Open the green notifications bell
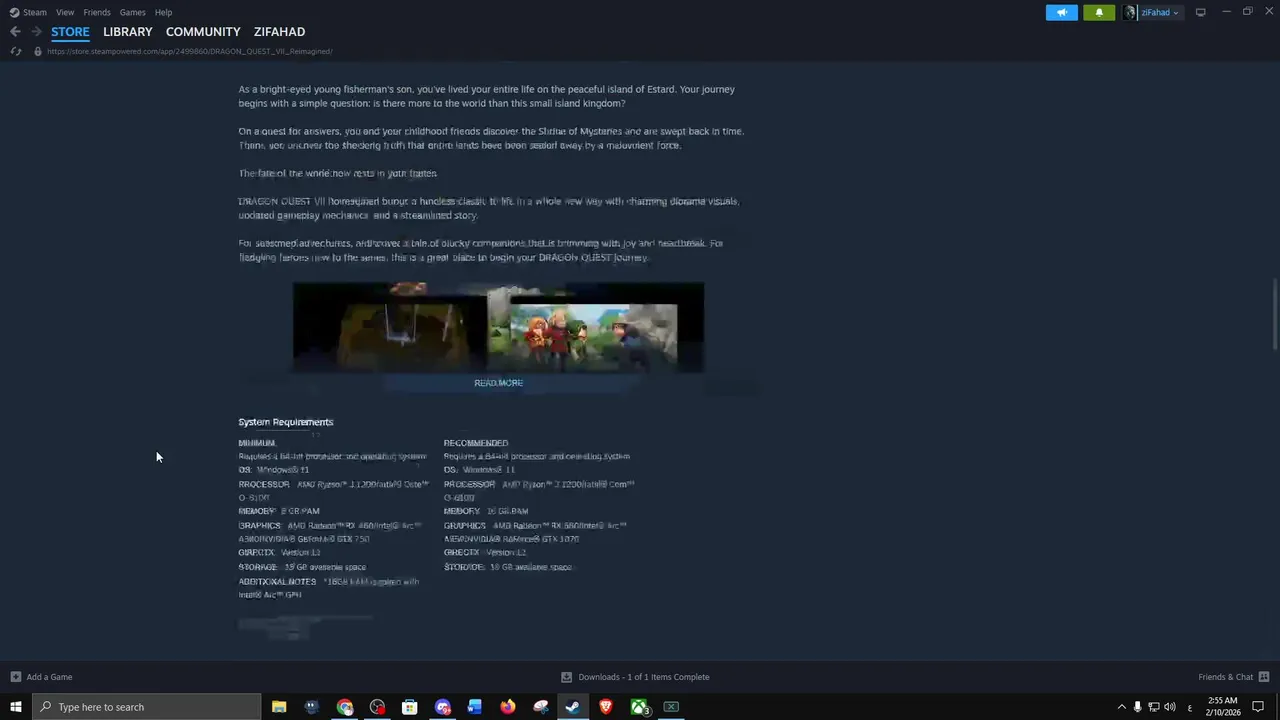 [1099, 12]
